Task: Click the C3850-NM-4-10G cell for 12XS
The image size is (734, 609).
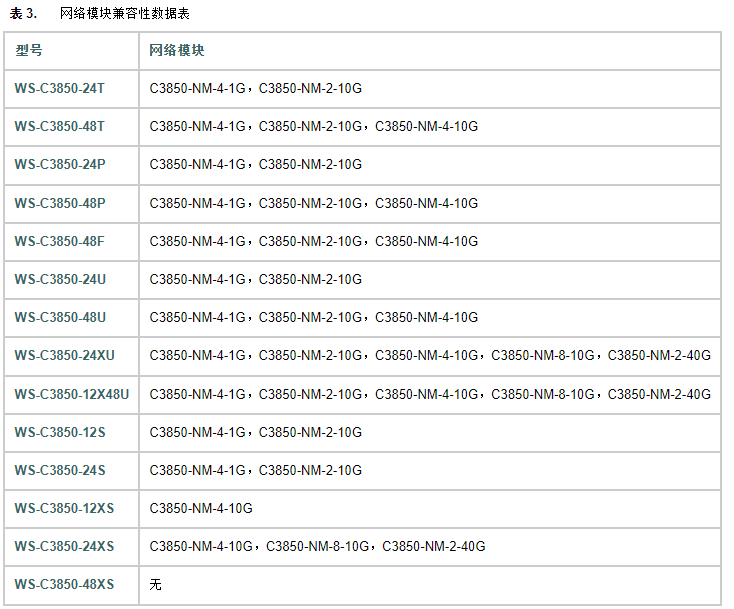Action: 201,508
